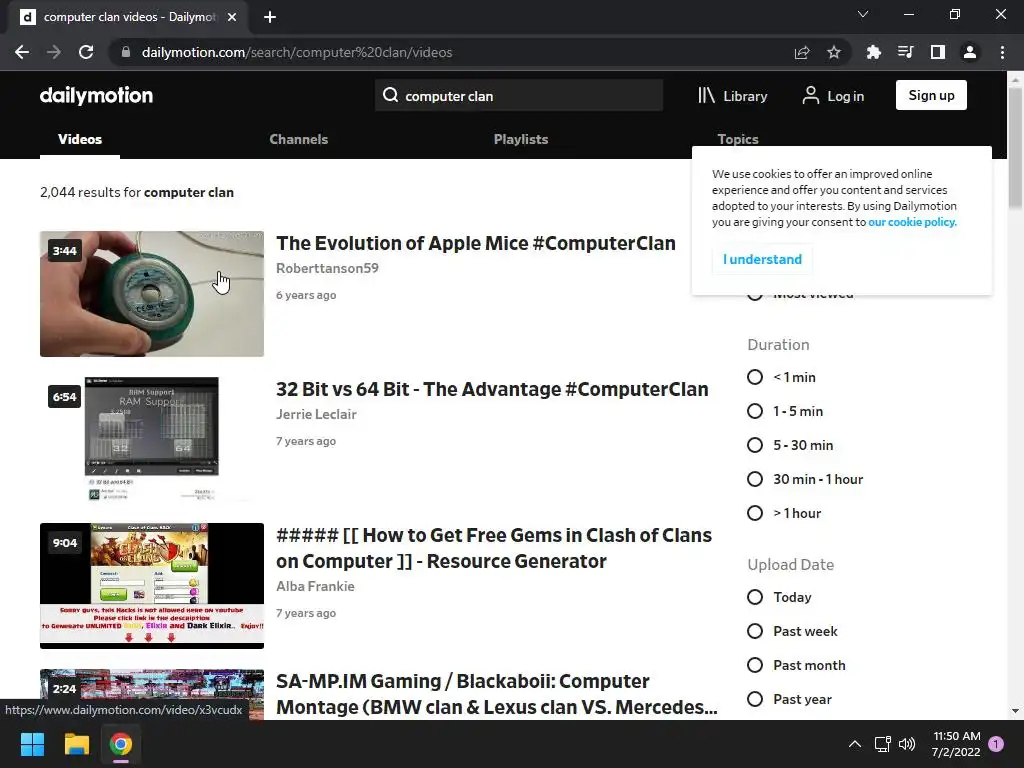
Task: Close the computer clan videos tab
Action: [232, 17]
